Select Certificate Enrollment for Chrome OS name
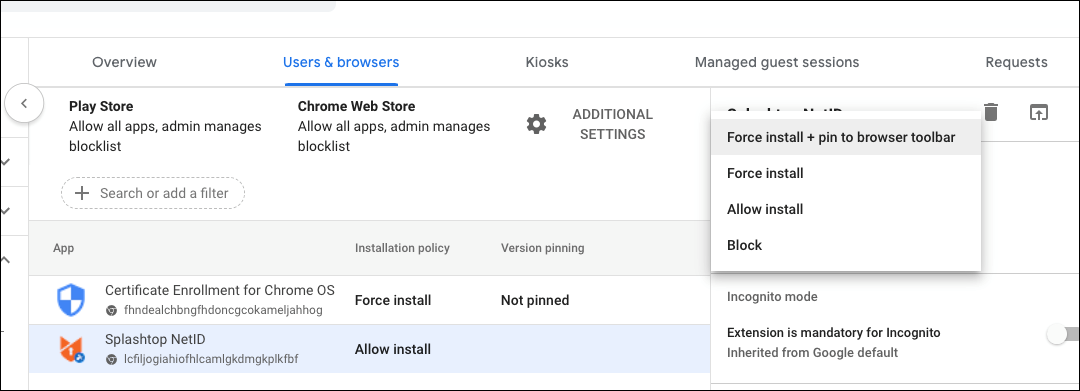The height and width of the screenshot is (391, 1080). (x=220, y=290)
